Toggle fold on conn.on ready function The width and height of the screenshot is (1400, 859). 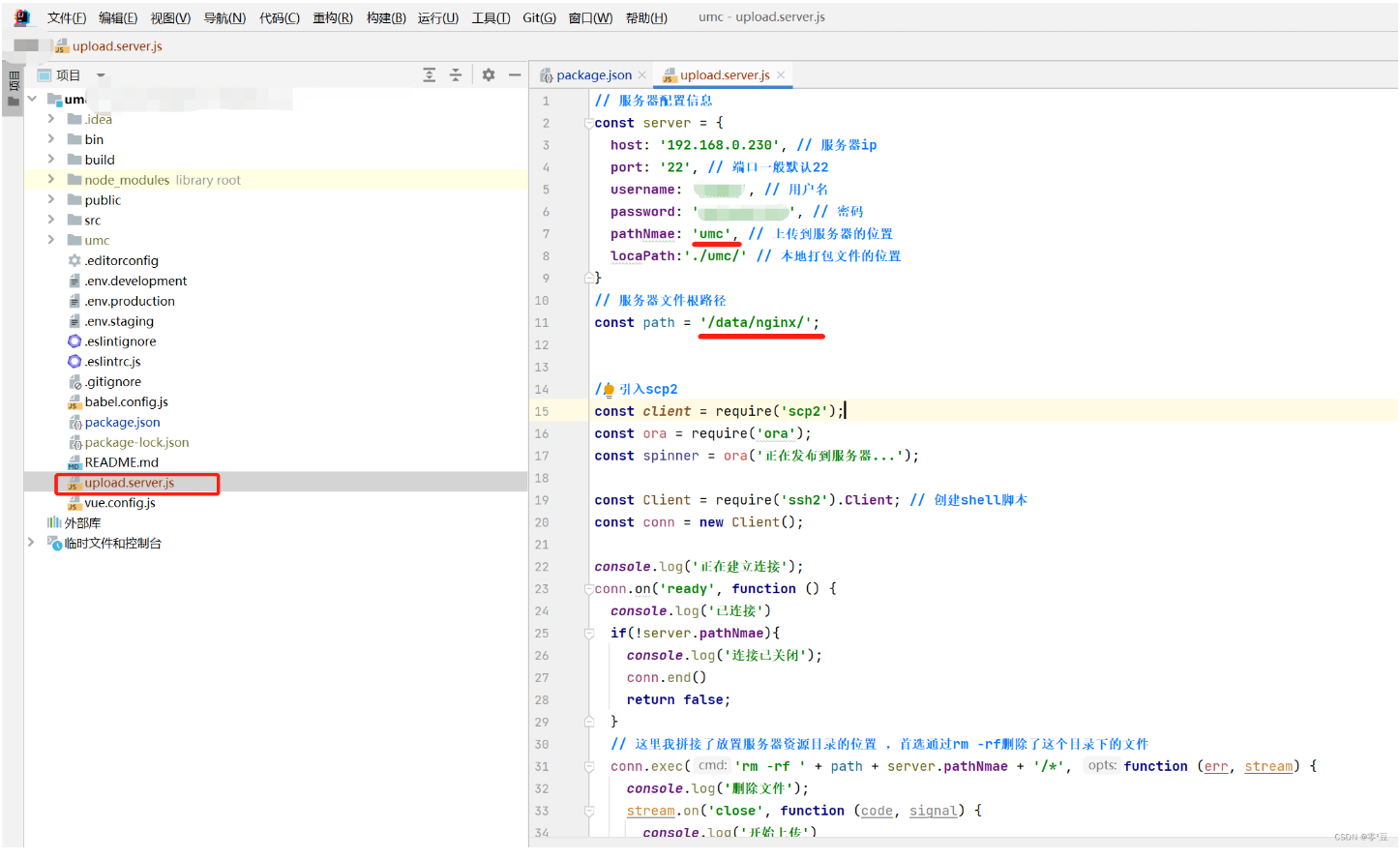click(588, 589)
